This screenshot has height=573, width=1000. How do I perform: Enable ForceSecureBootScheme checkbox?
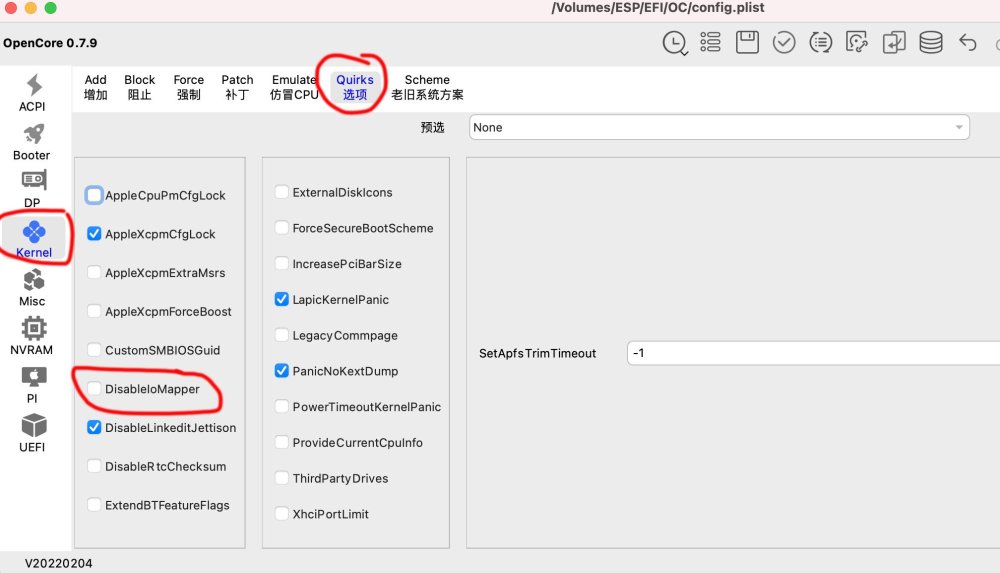pyautogui.click(x=281, y=228)
